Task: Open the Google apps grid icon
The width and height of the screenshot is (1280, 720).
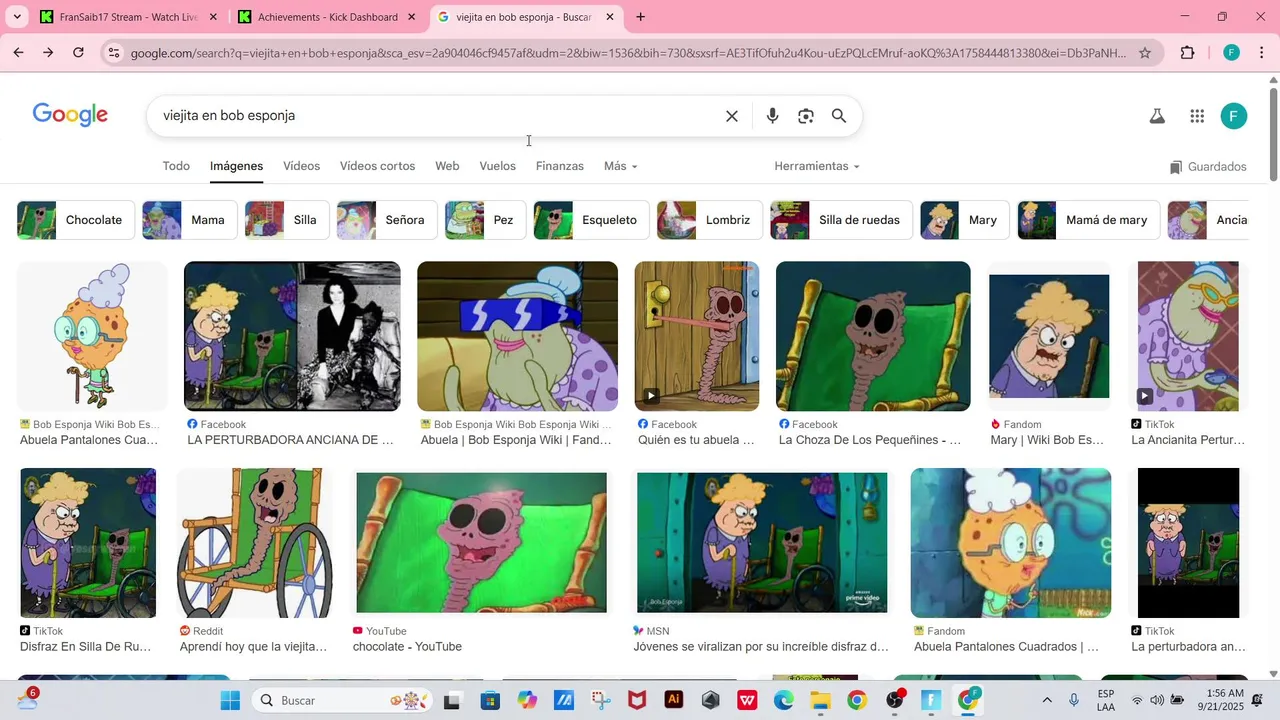Action: (1197, 116)
